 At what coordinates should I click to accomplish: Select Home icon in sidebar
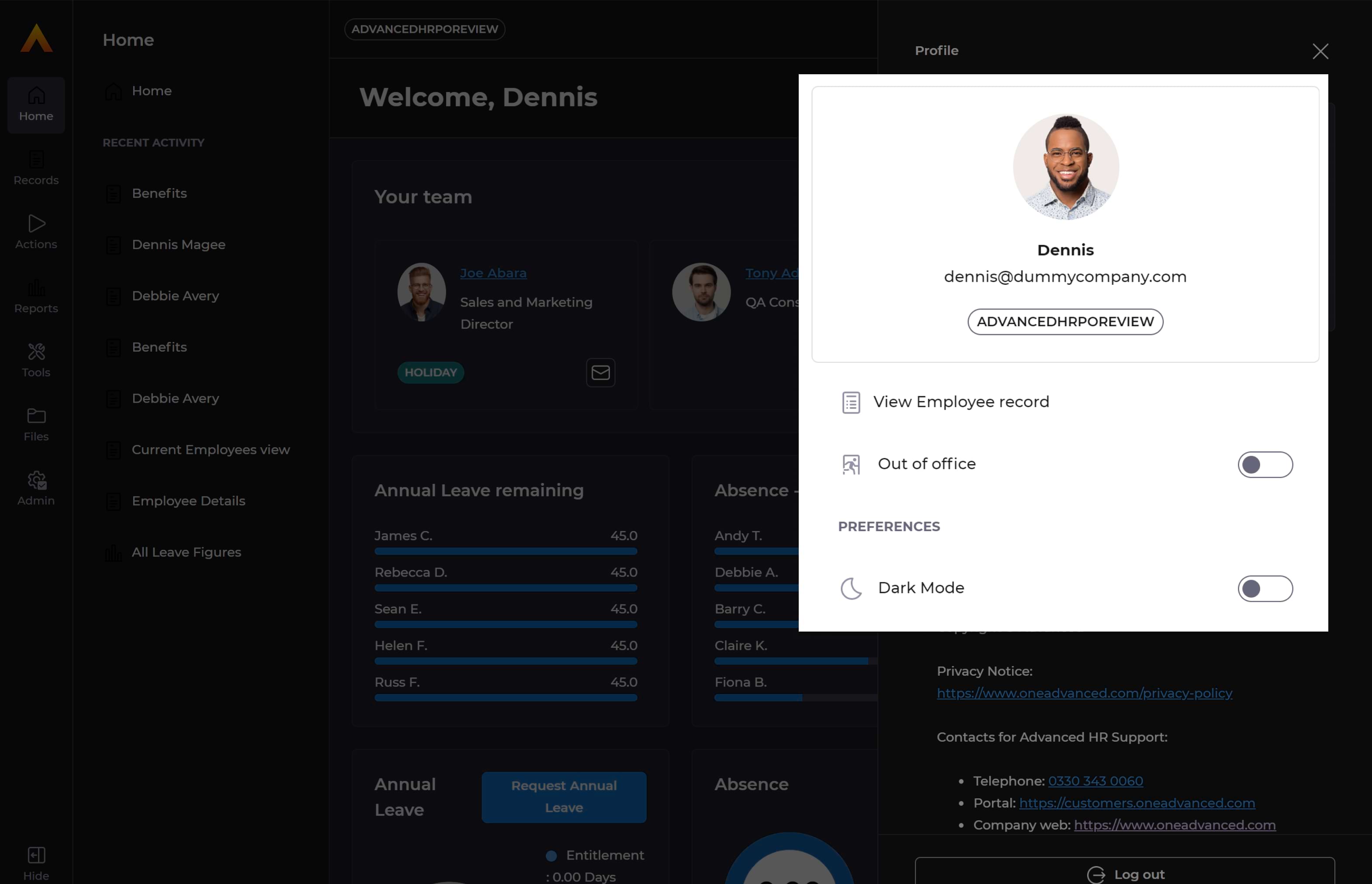(x=36, y=95)
